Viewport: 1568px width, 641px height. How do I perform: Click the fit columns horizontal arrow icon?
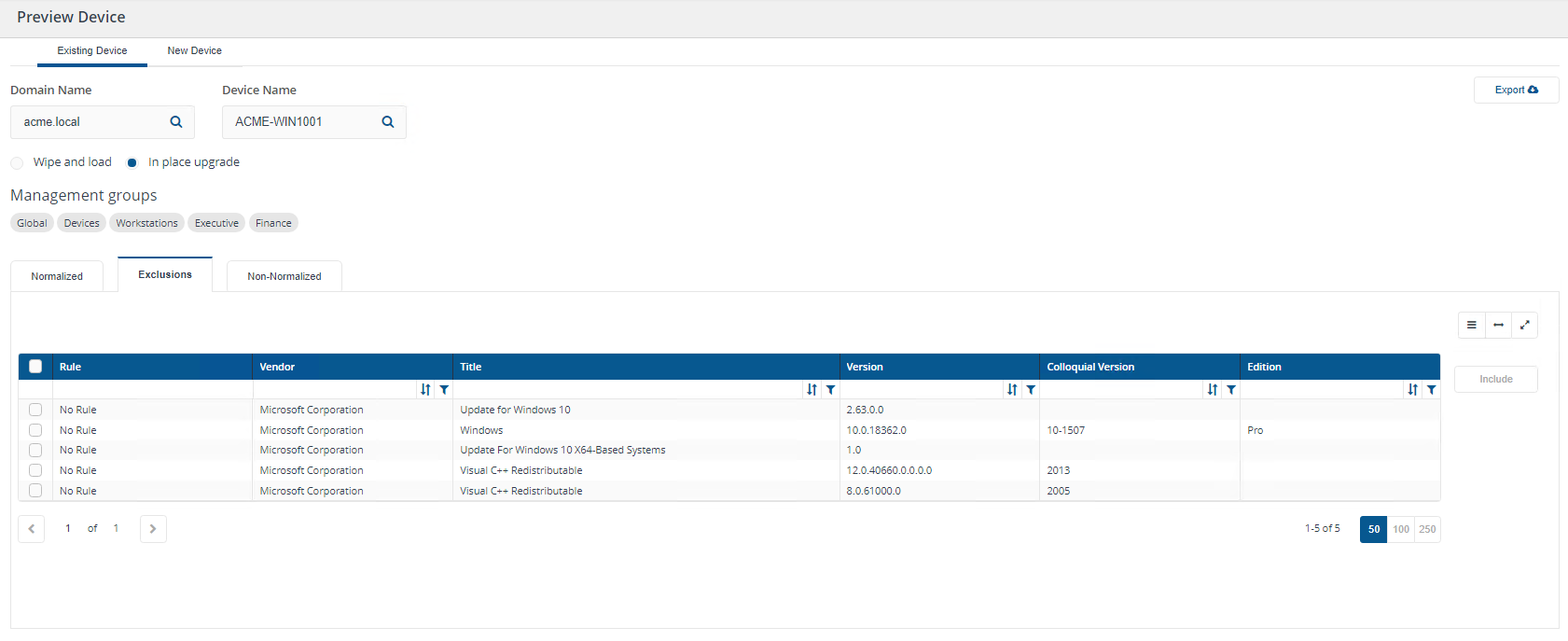point(1498,325)
